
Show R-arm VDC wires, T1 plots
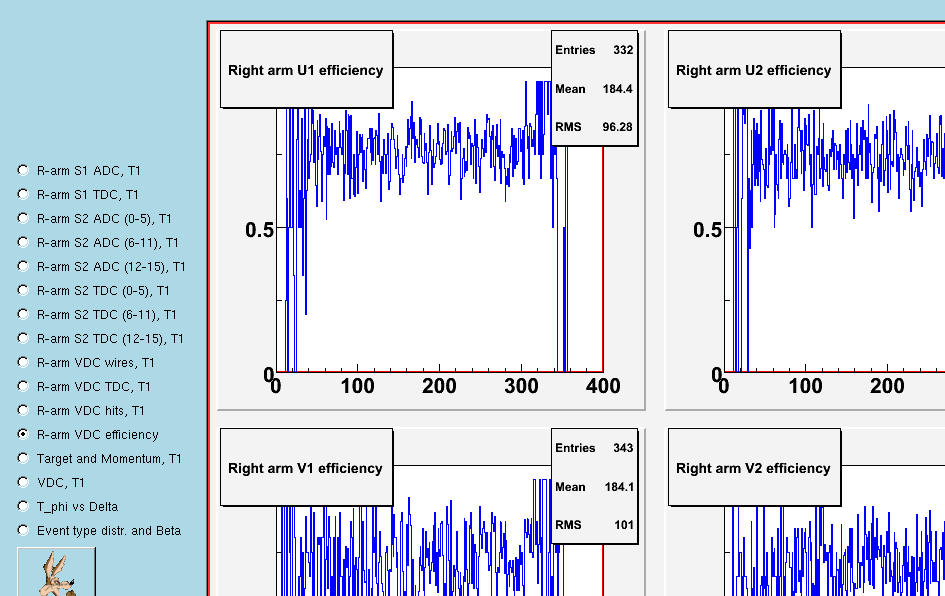click(23, 363)
